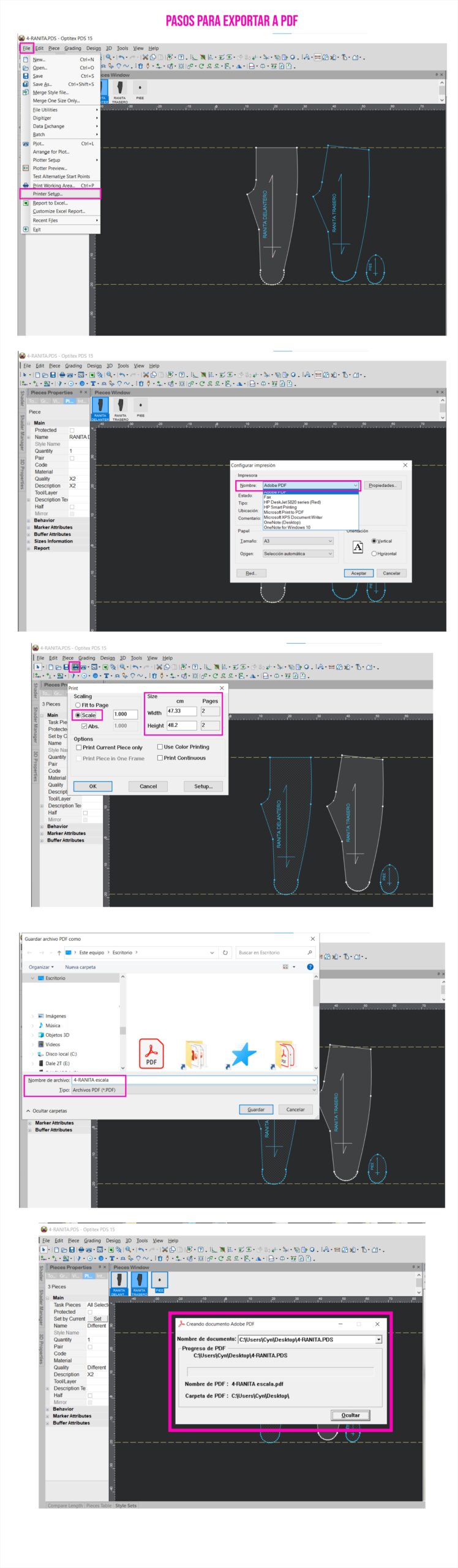The image size is (458, 1568).
Task: Choose Printer Setup from File menu
Action: tap(61, 194)
